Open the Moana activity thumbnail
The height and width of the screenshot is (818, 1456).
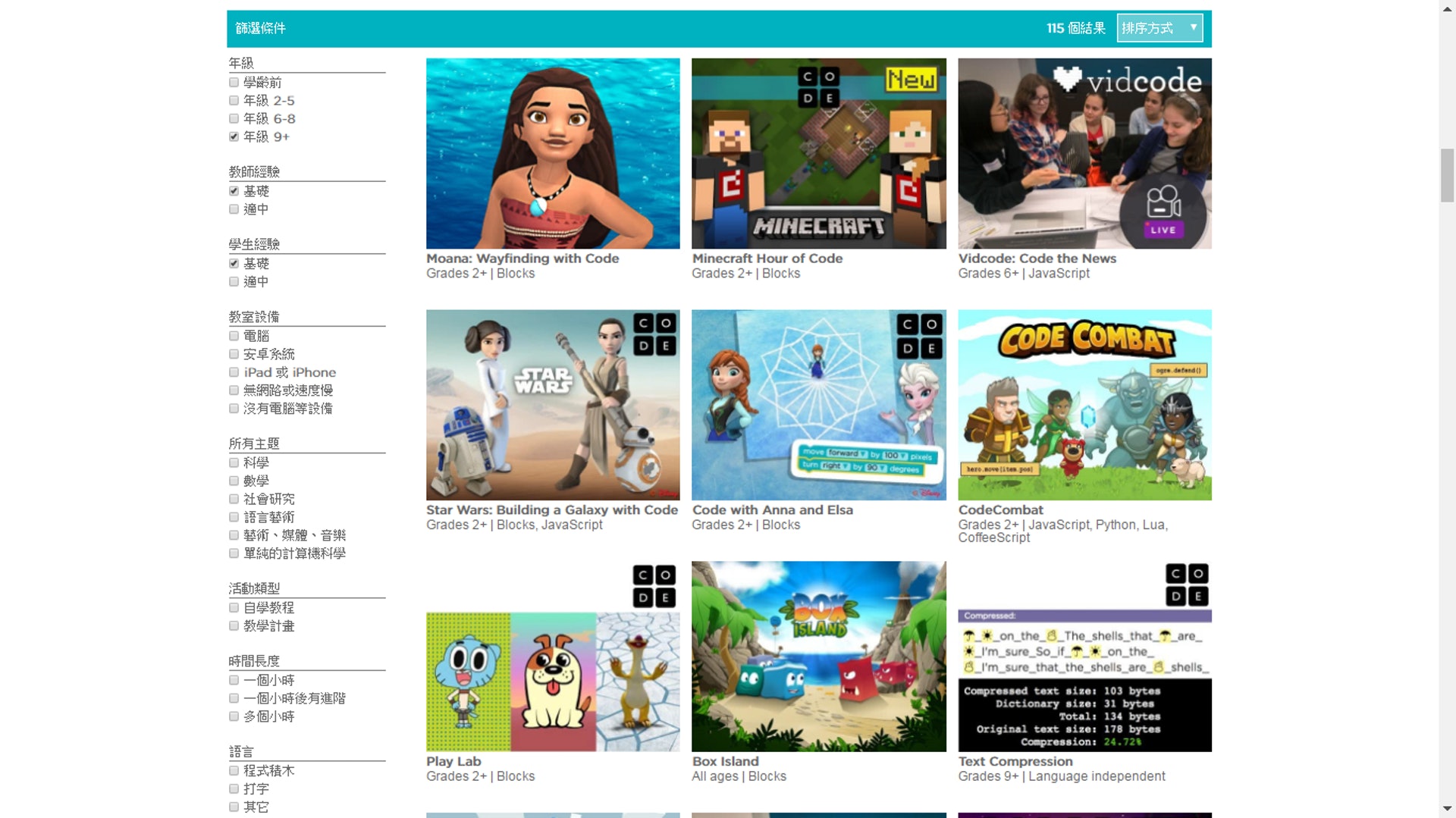click(x=553, y=153)
